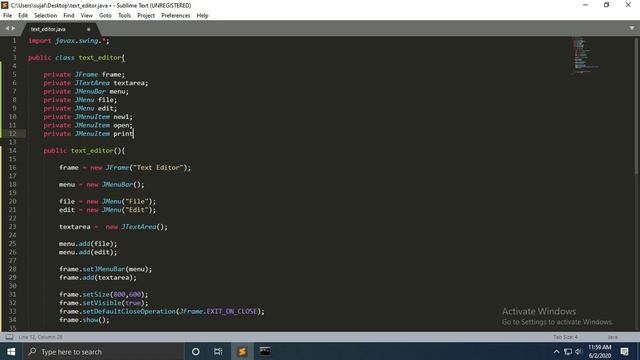
Task: Click line number 12 in gutter
Action: (12, 133)
